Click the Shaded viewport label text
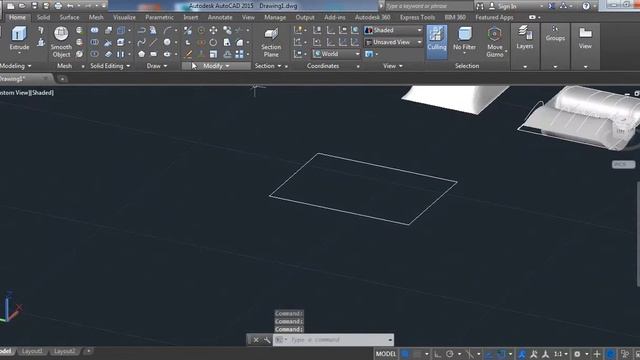The height and width of the screenshot is (360, 640). tap(42, 93)
